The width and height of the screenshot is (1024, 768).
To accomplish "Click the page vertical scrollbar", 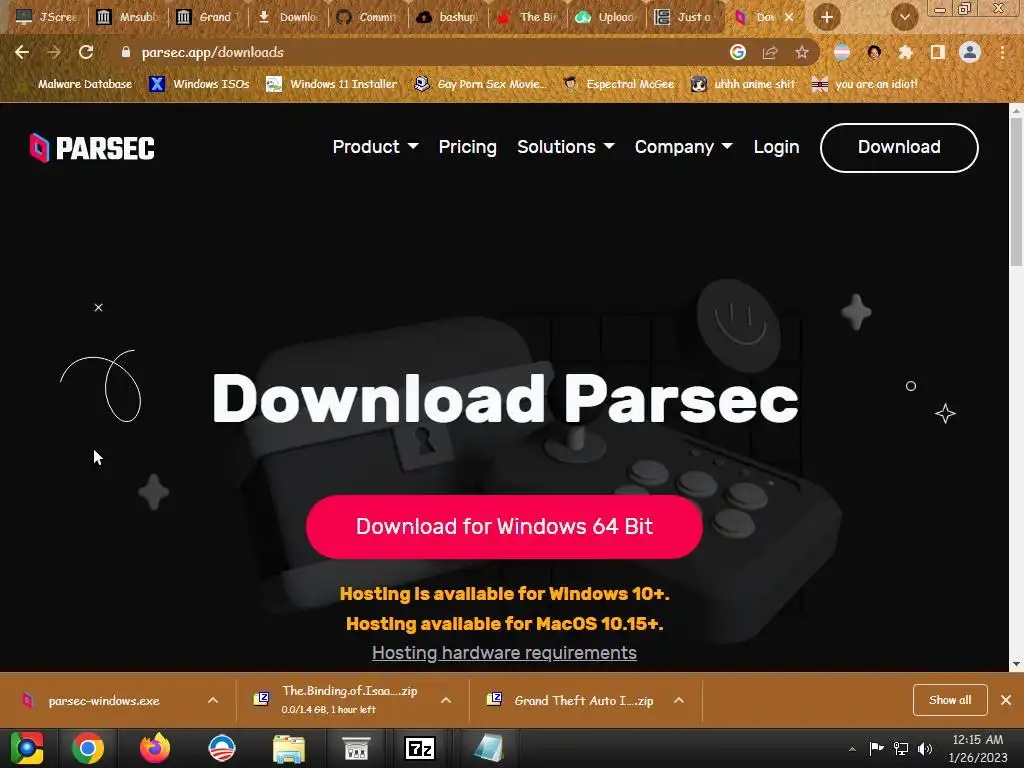I will tap(1016, 193).
